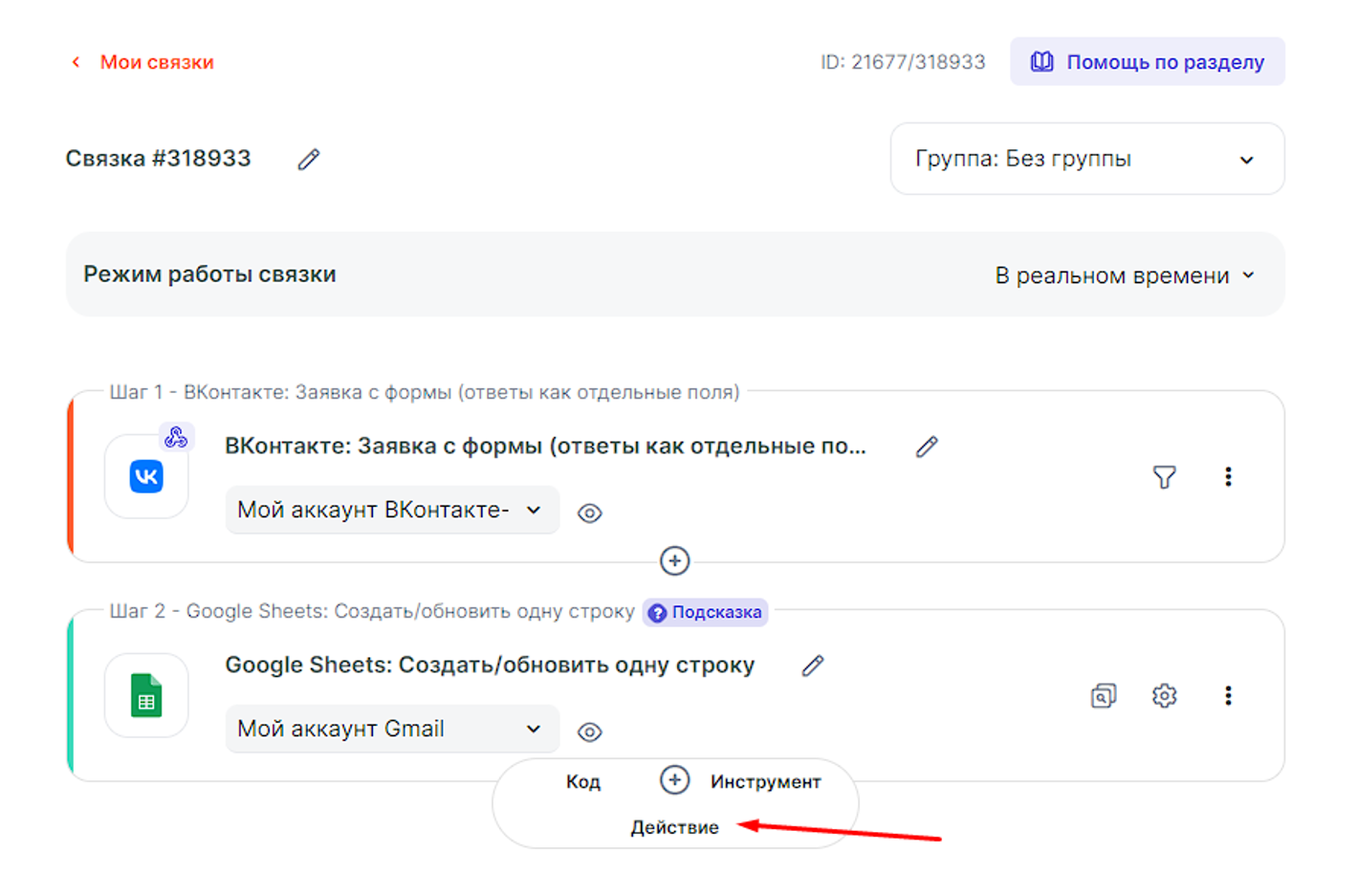
Task: Open the В реальном времени mode dropdown
Action: pos(1125,276)
